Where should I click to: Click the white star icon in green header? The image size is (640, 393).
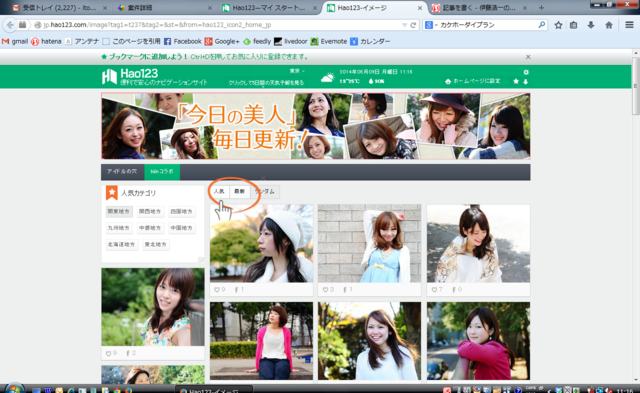516,81
